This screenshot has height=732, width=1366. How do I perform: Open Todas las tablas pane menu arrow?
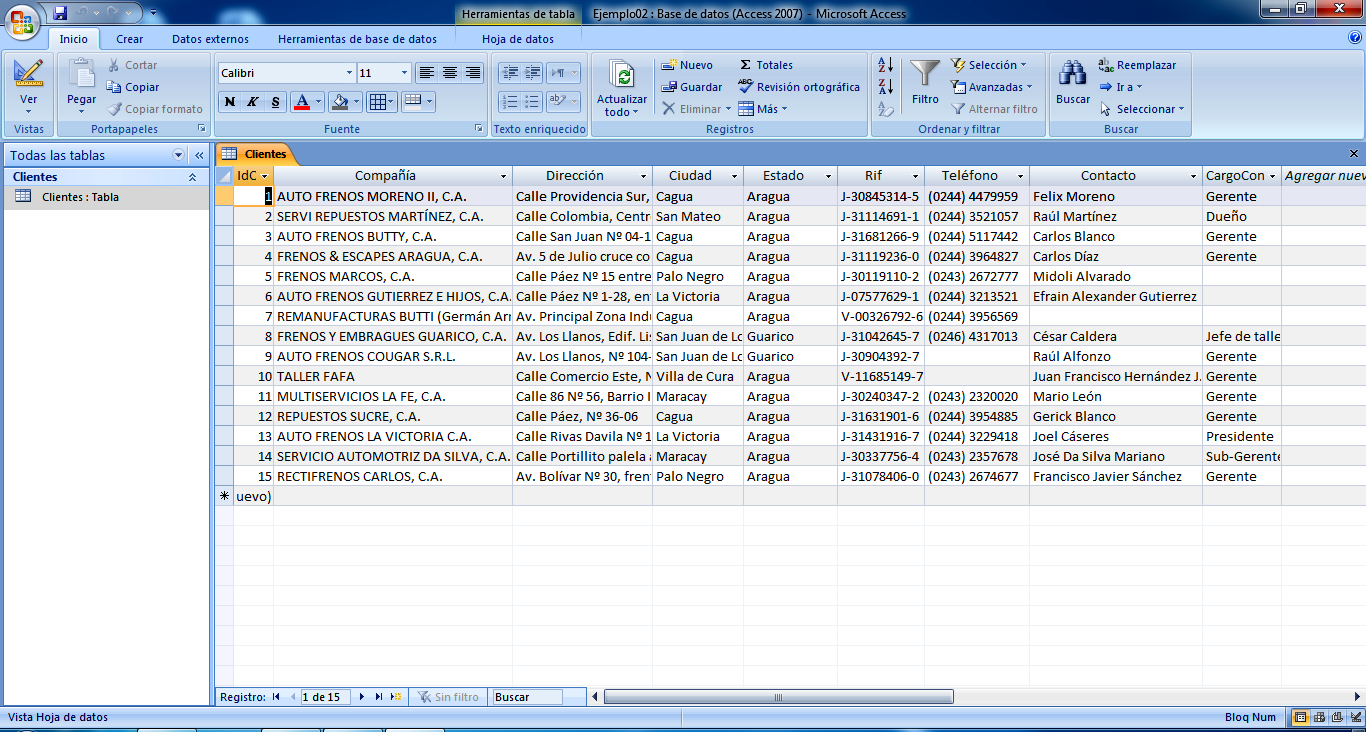click(179, 155)
